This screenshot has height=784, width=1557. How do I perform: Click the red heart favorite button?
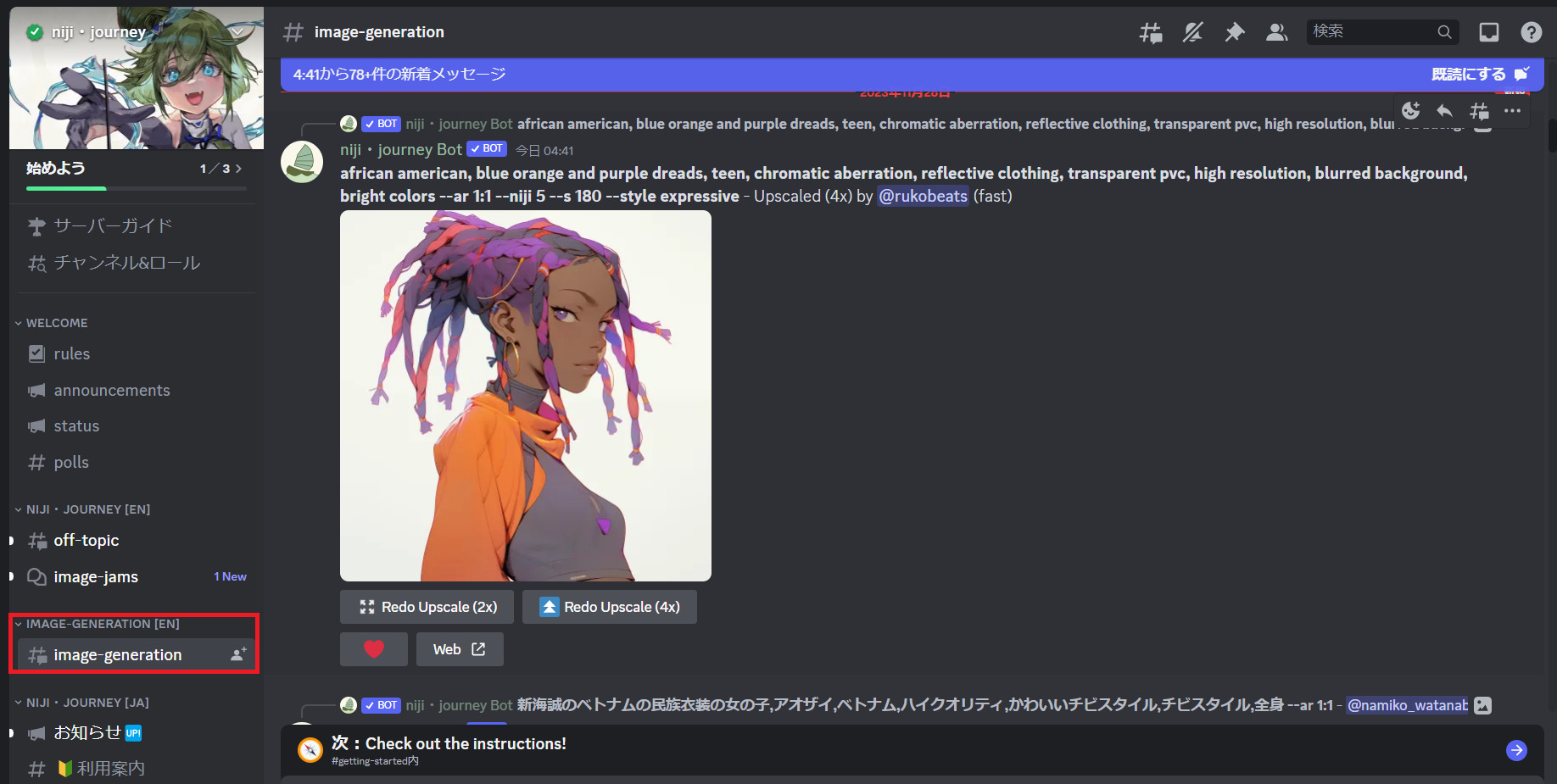(373, 649)
